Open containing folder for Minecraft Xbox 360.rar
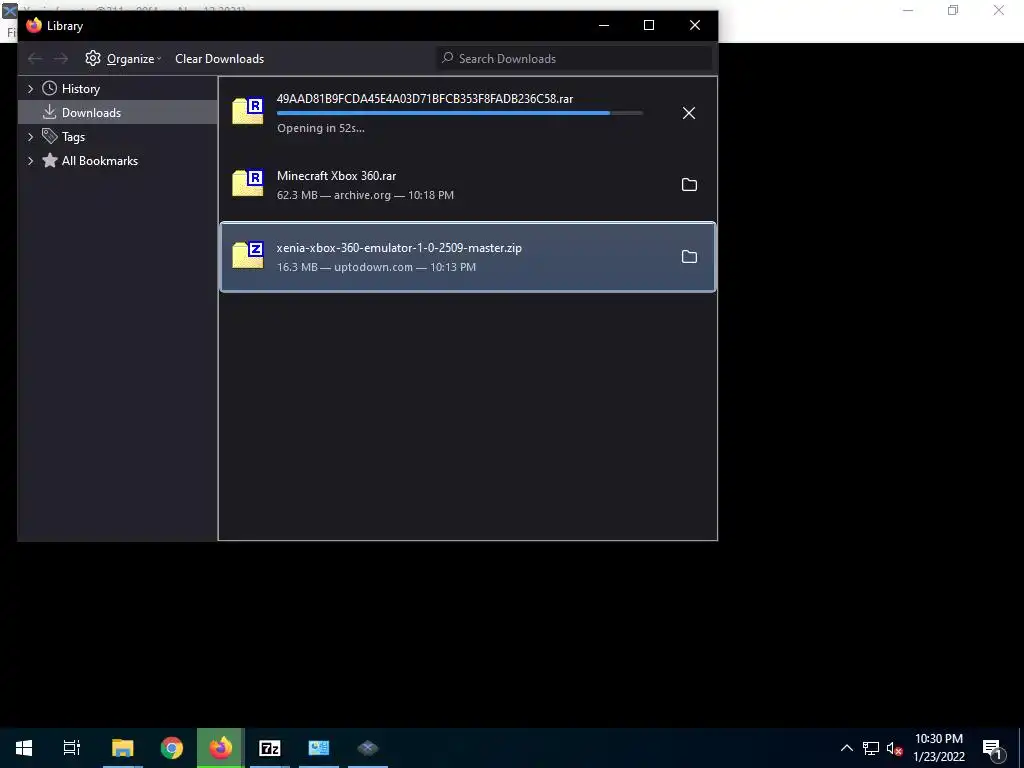 [689, 185]
